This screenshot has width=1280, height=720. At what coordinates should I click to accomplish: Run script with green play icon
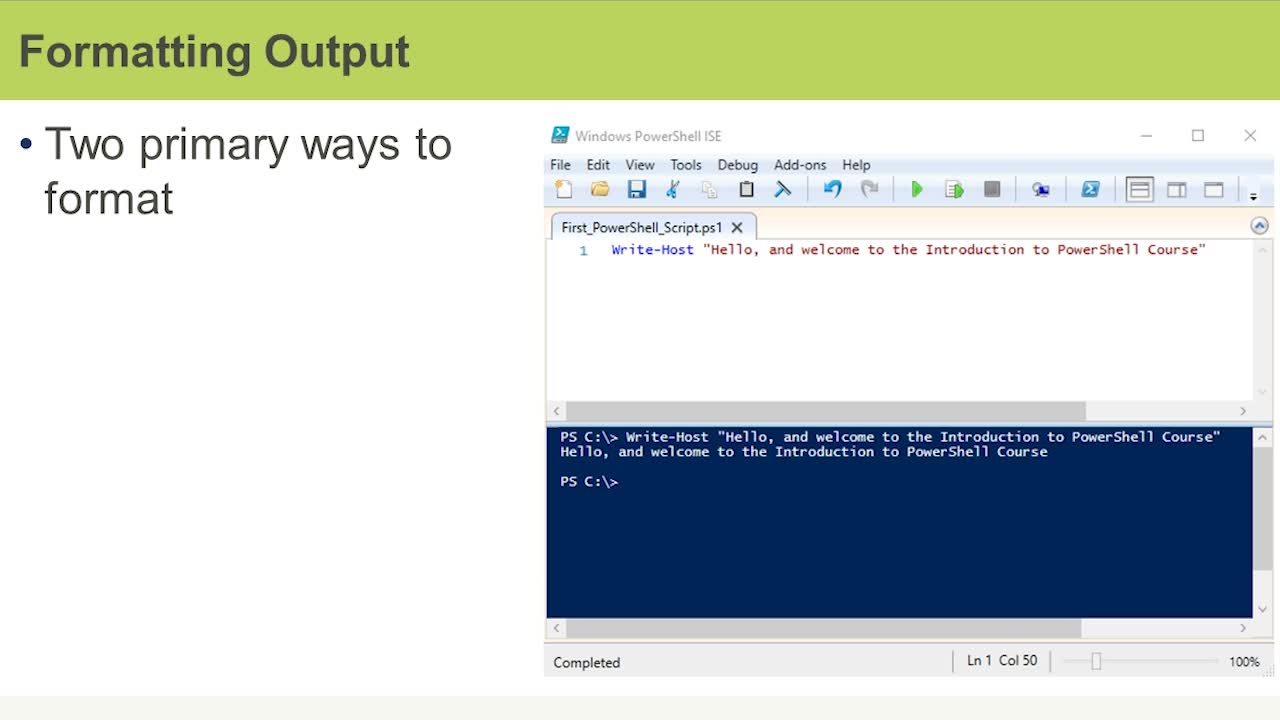(916, 190)
